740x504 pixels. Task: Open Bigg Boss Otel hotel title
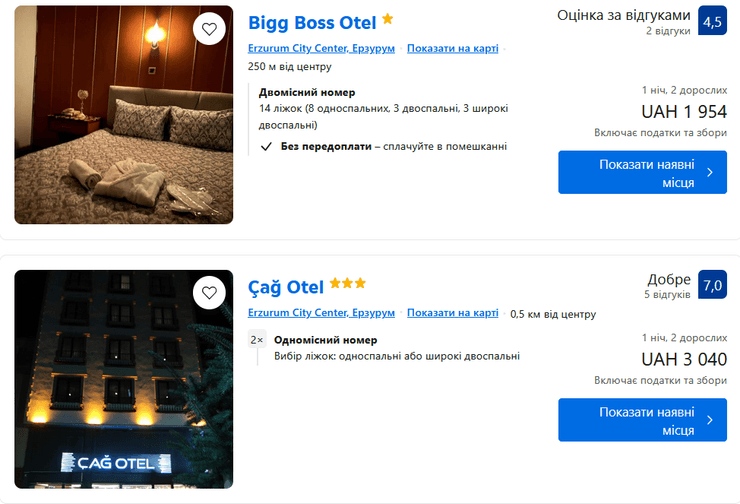tap(312, 22)
